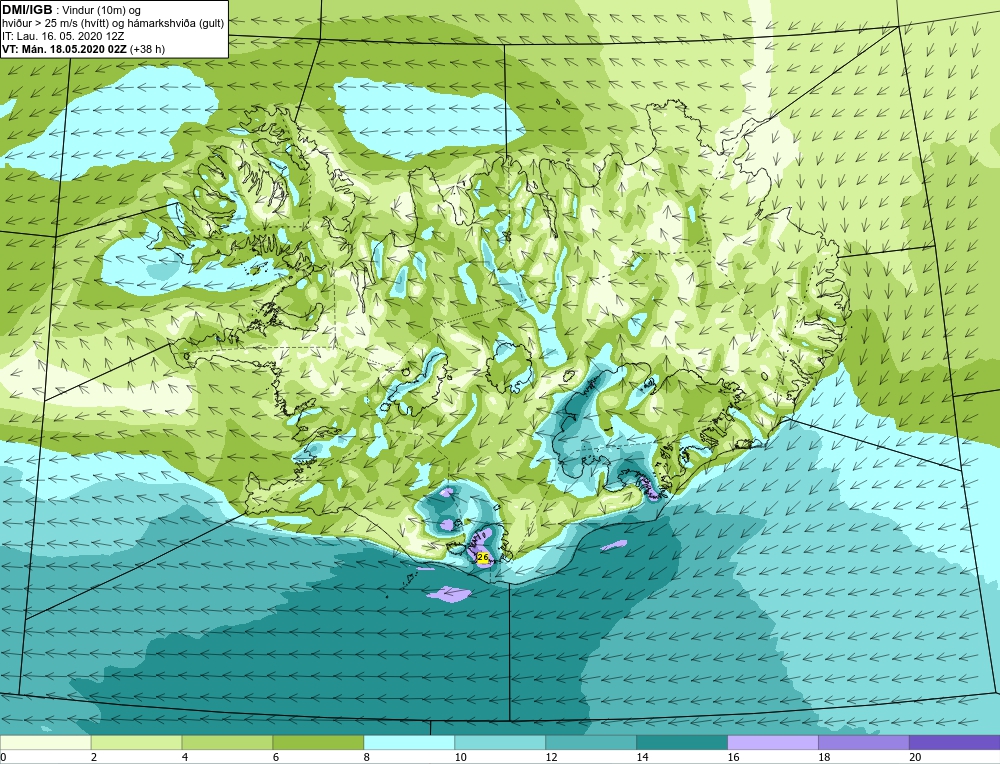This screenshot has height=764, width=1000.
Task: Select the 2–4 m/s light green swatch
Action: coord(136,742)
